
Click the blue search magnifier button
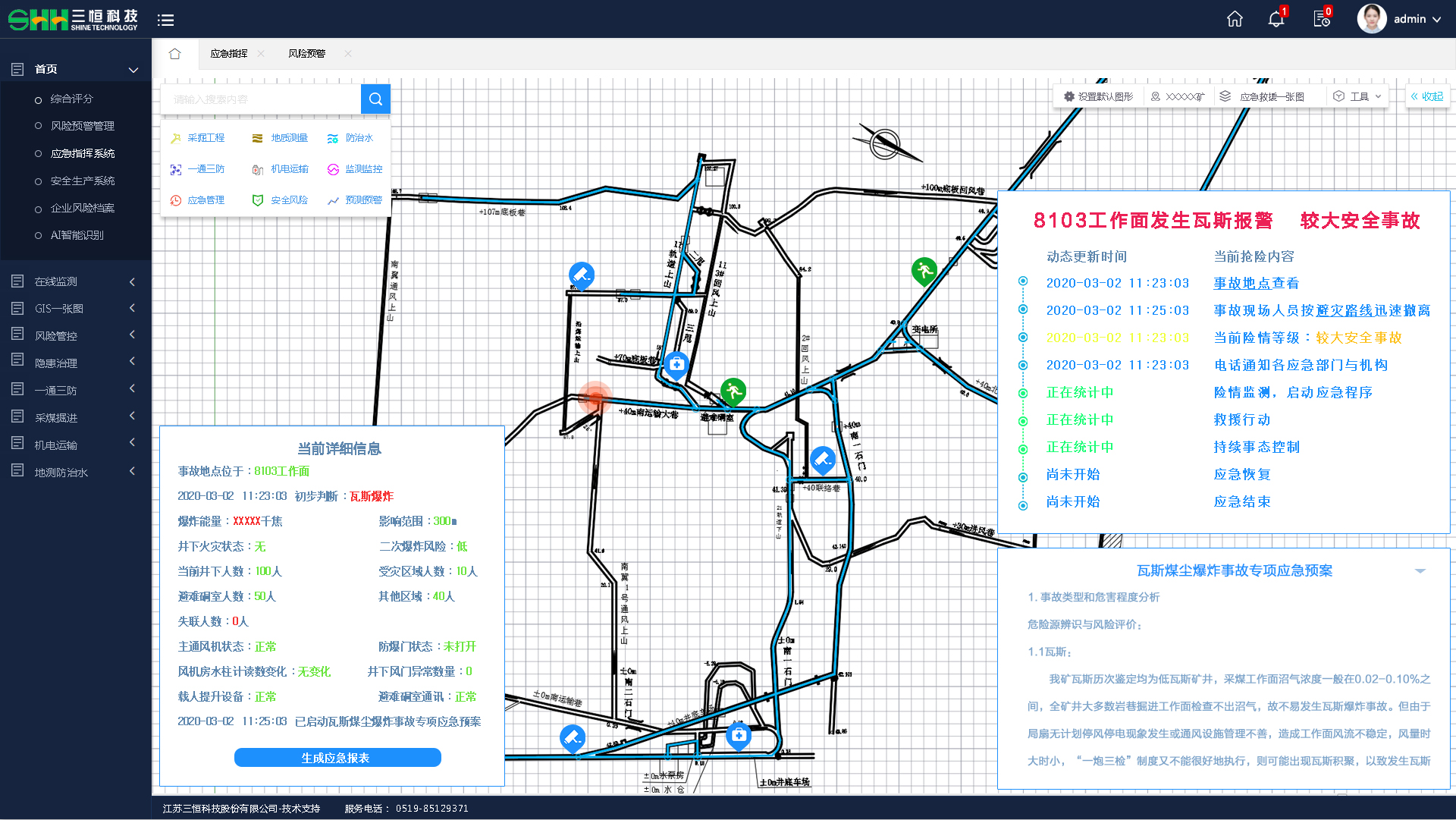click(x=375, y=99)
